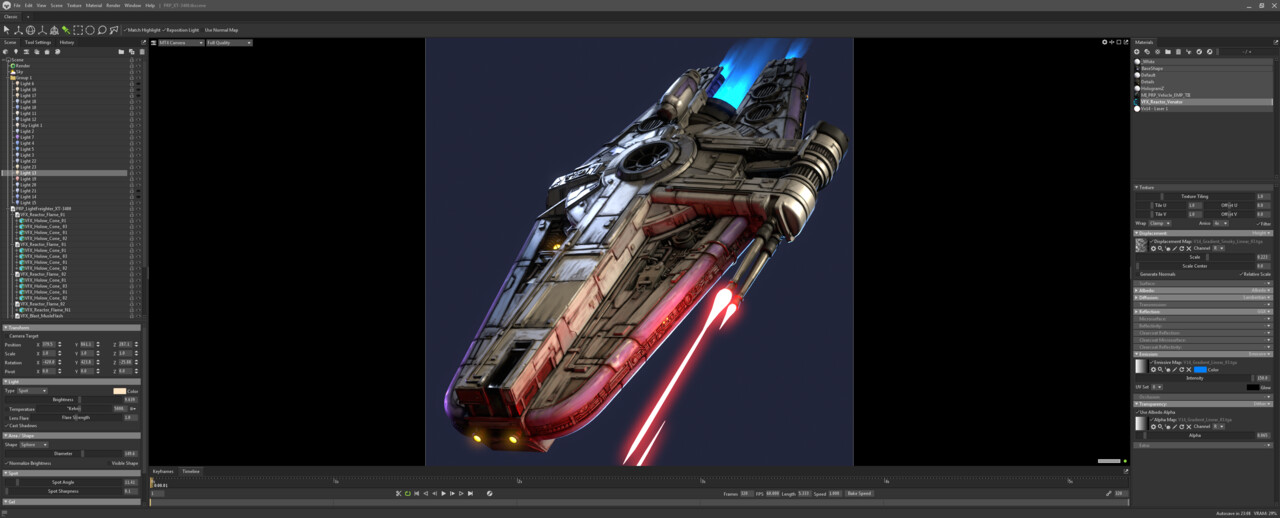
Task: Select the arrow selection tool
Action: coord(7,30)
